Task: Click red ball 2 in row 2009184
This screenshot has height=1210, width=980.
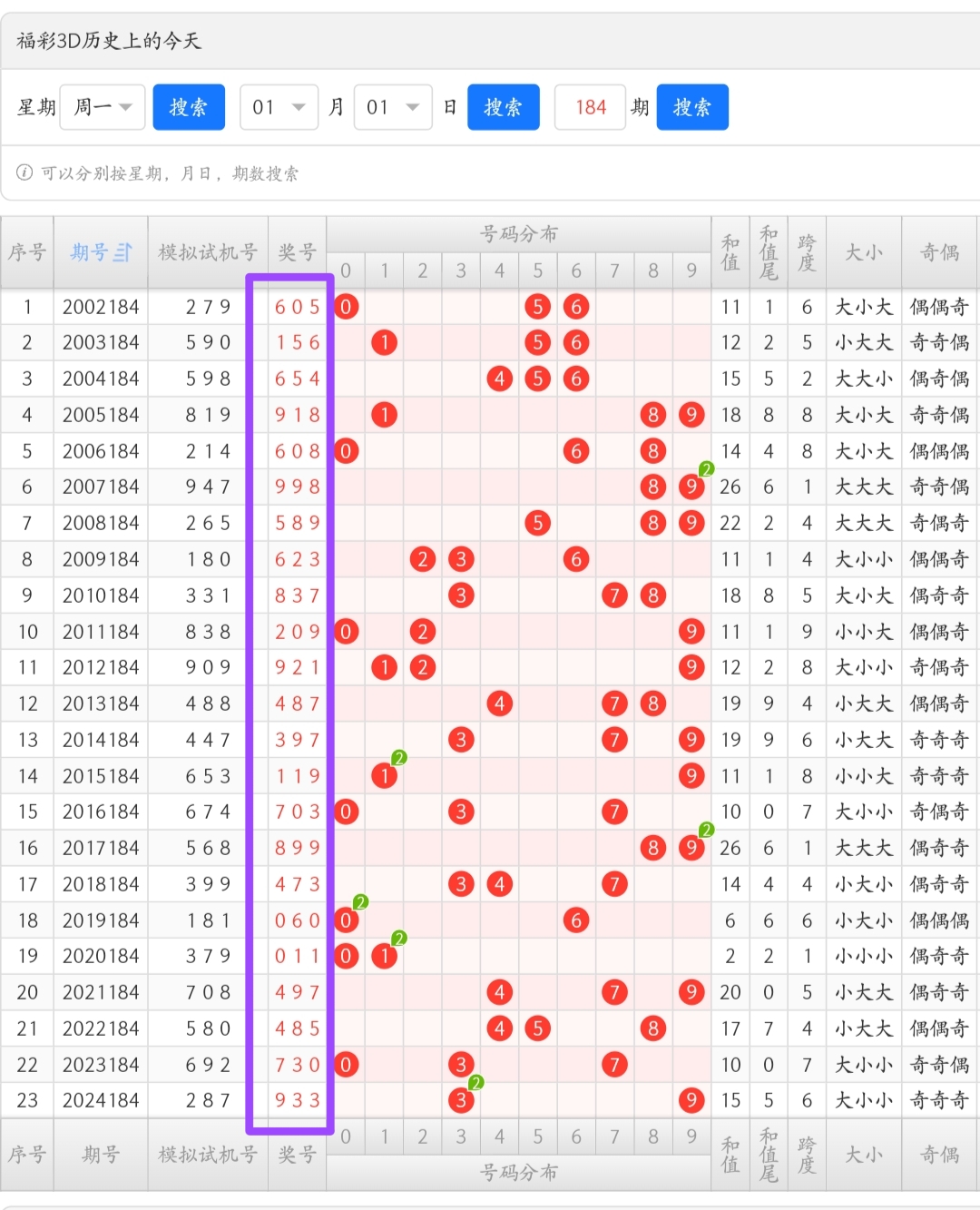Action: pos(423,559)
